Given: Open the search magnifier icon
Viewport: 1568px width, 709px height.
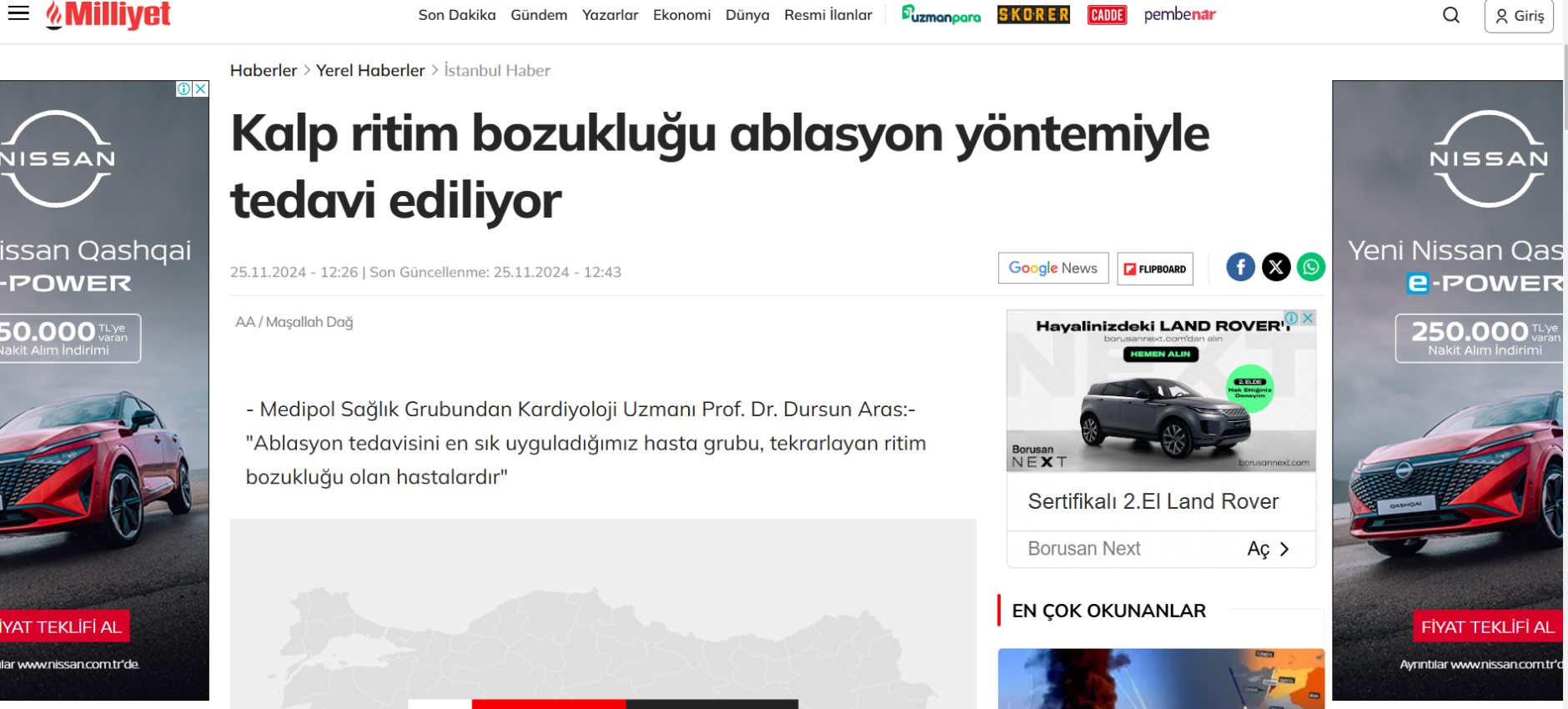Looking at the screenshot, I should [1451, 15].
